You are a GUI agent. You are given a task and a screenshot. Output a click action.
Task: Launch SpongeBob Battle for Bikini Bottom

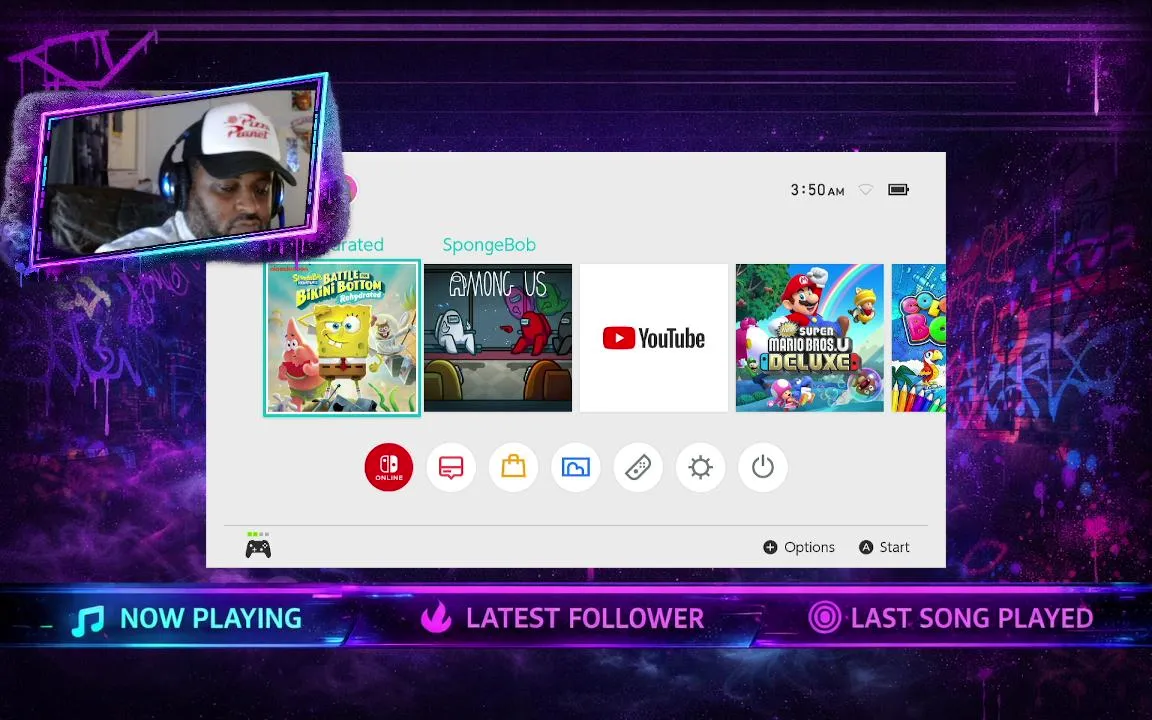342,338
